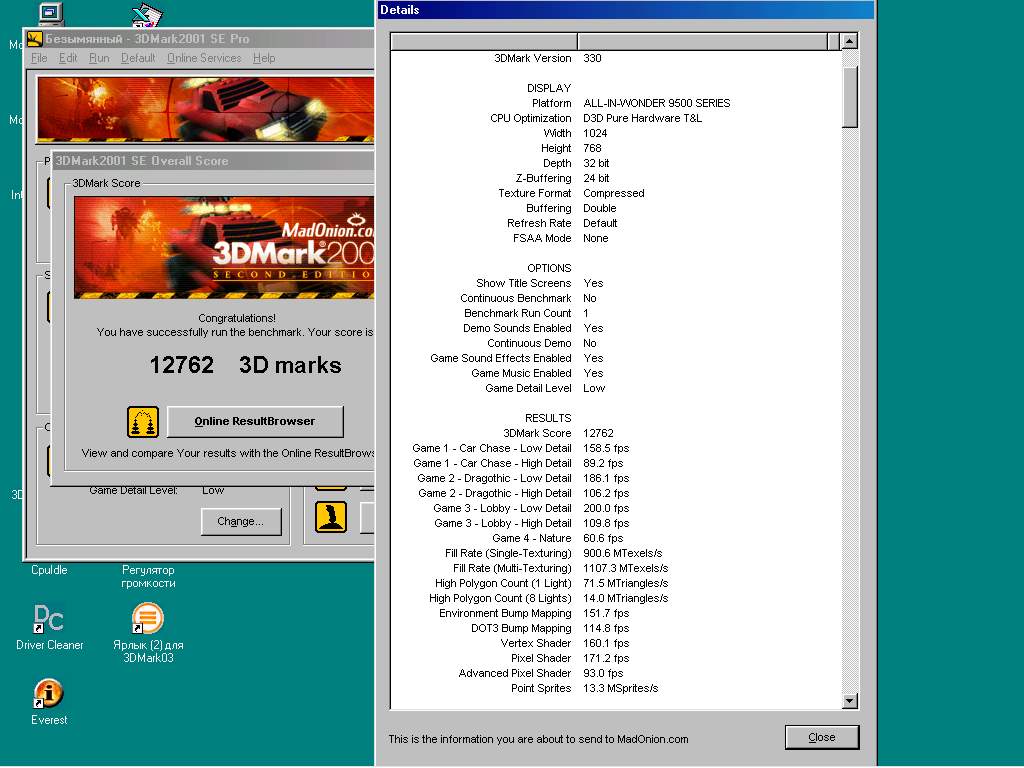This screenshot has width=1024, height=768.
Task: Click the computer icon at the desktop top
Action: (x=49, y=13)
